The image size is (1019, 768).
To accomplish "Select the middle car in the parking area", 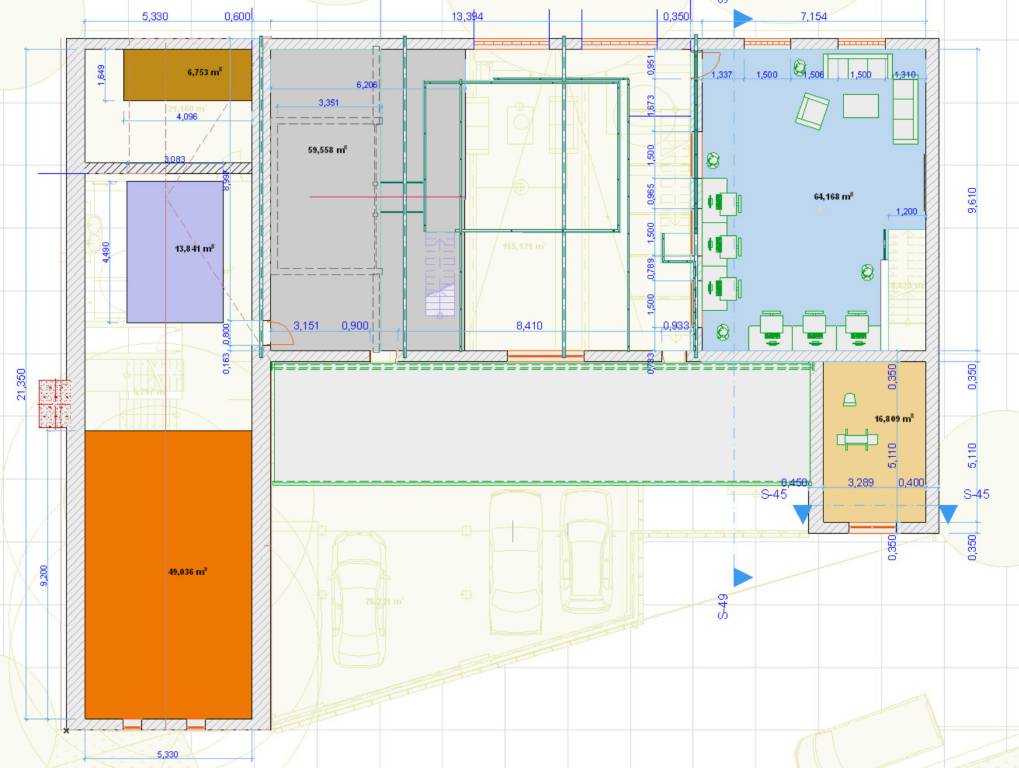I will coord(515,562).
